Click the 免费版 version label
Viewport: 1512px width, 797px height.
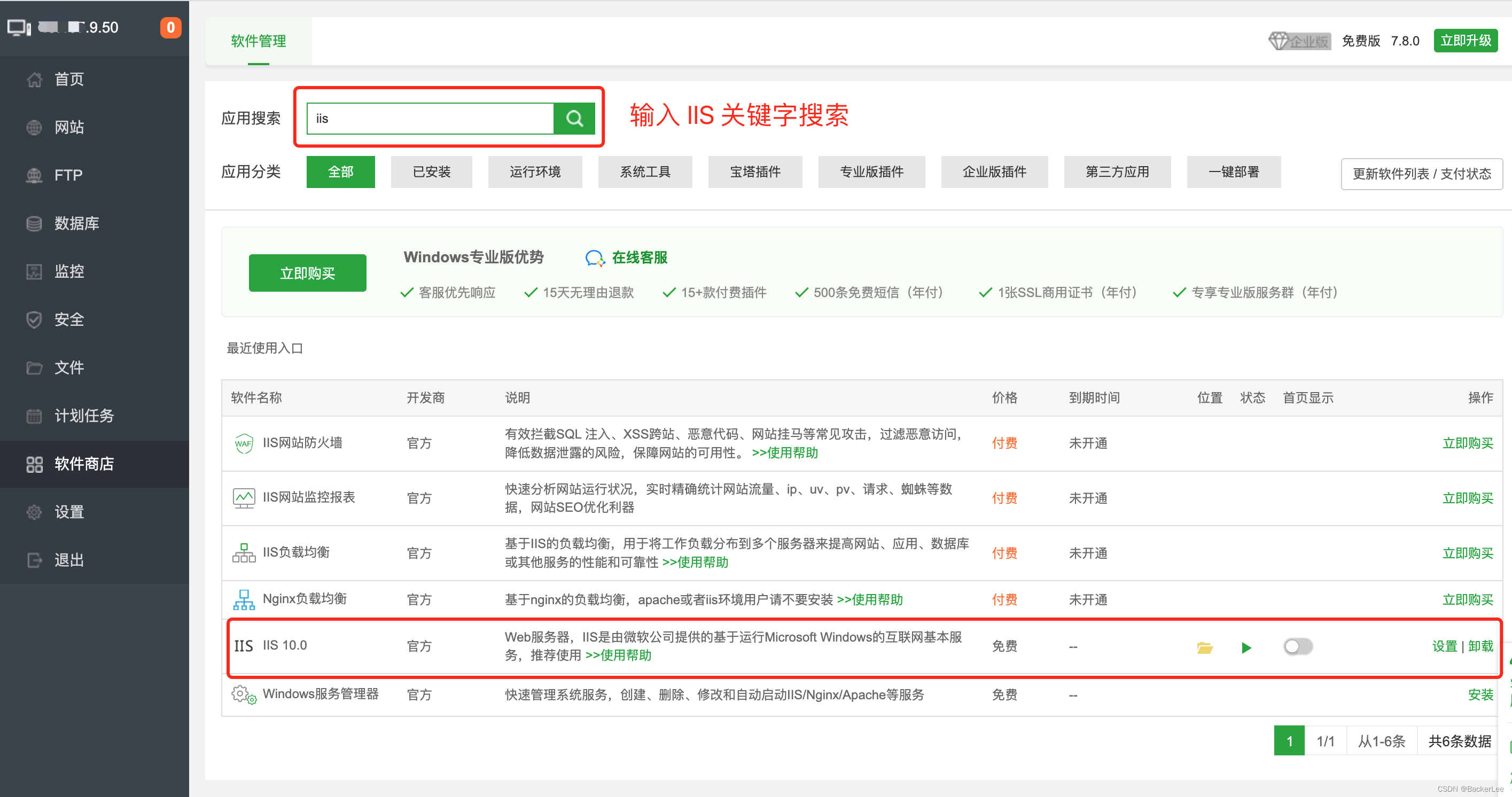pos(1361,41)
